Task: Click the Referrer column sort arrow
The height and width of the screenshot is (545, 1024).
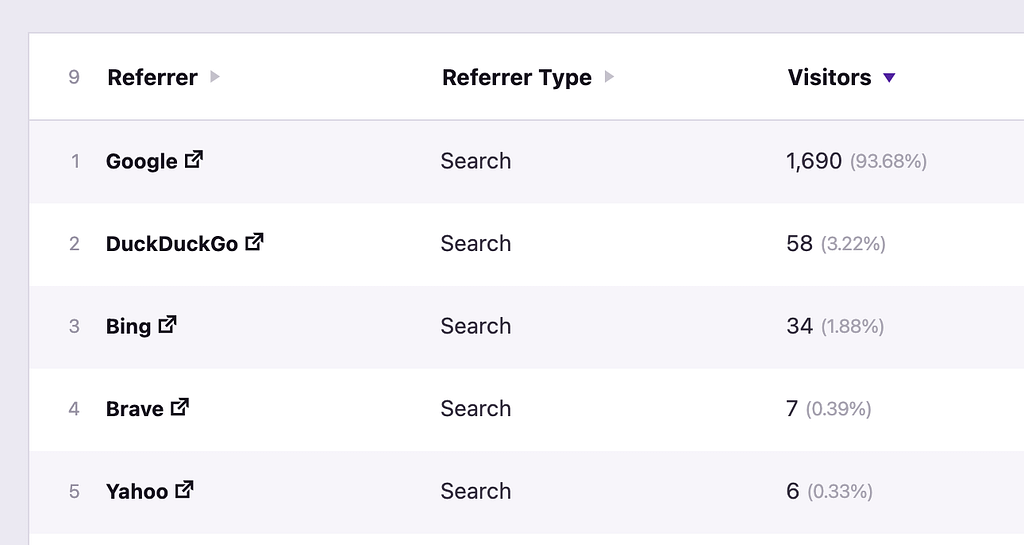Action: (215, 77)
